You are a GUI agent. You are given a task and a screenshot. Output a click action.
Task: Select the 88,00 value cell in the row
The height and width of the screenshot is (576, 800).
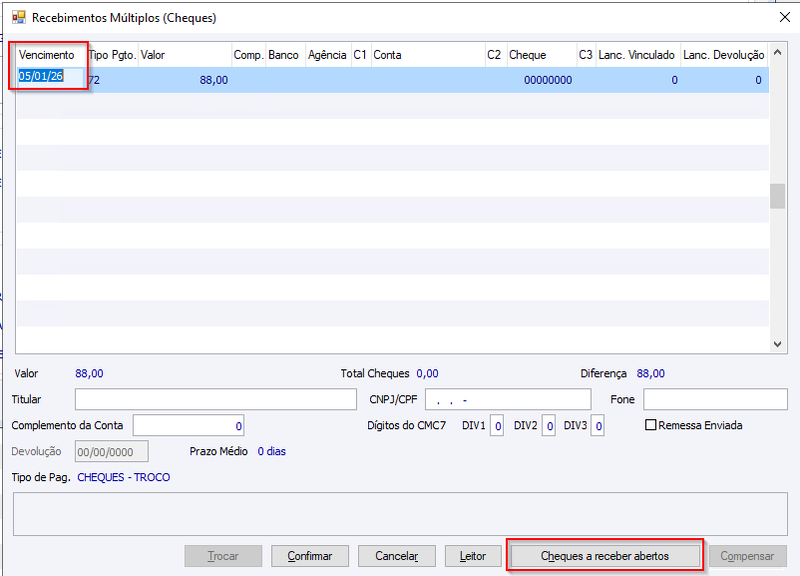pos(185,80)
